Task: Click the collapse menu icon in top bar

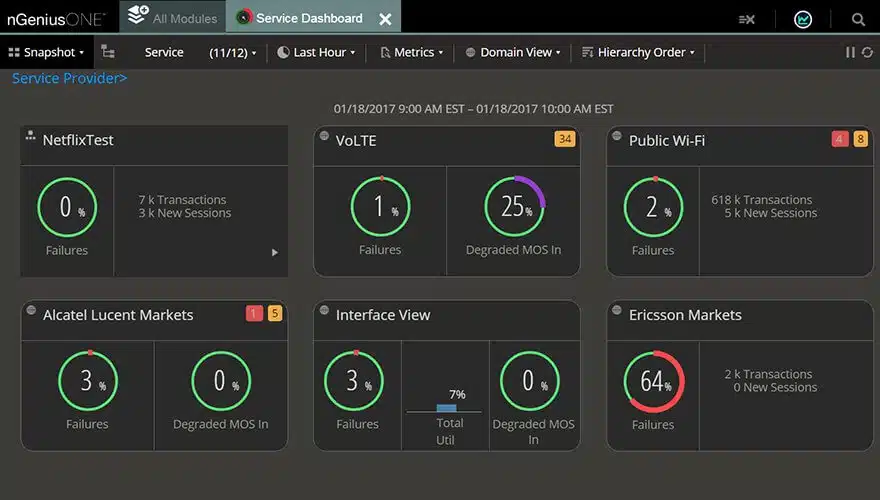Action: click(x=746, y=20)
